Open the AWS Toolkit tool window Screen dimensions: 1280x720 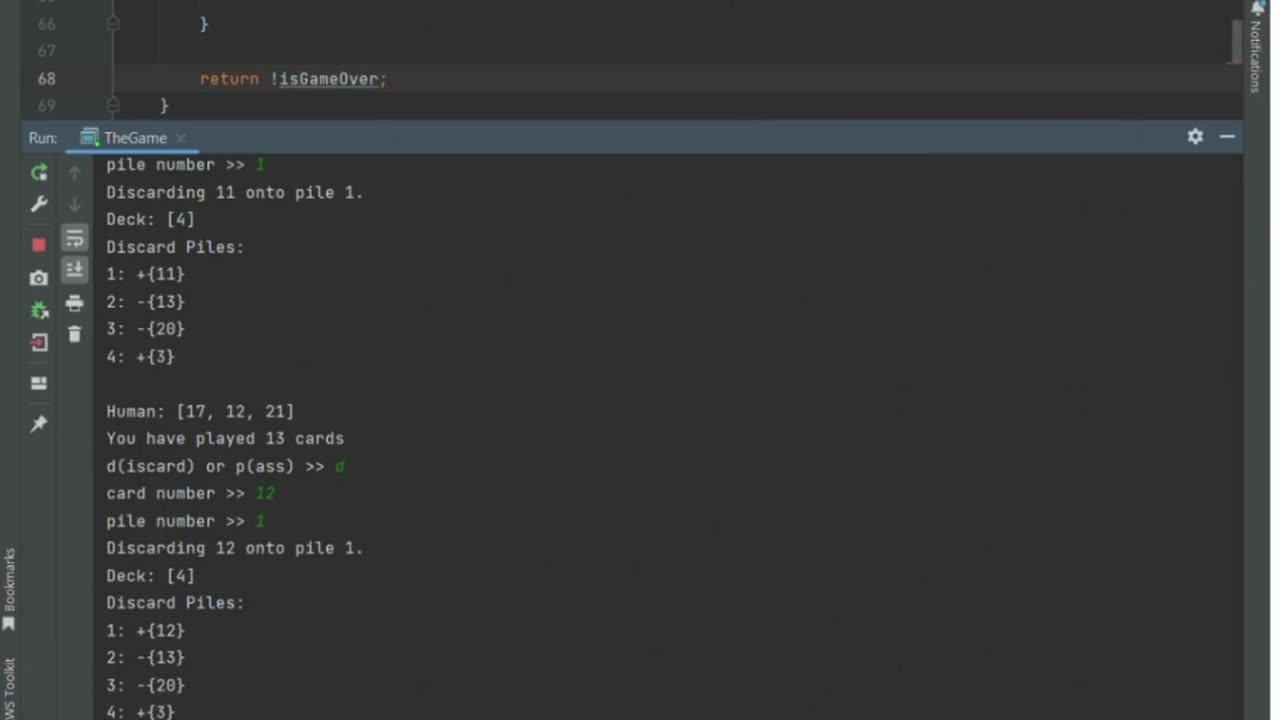pyautogui.click(x=10, y=688)
